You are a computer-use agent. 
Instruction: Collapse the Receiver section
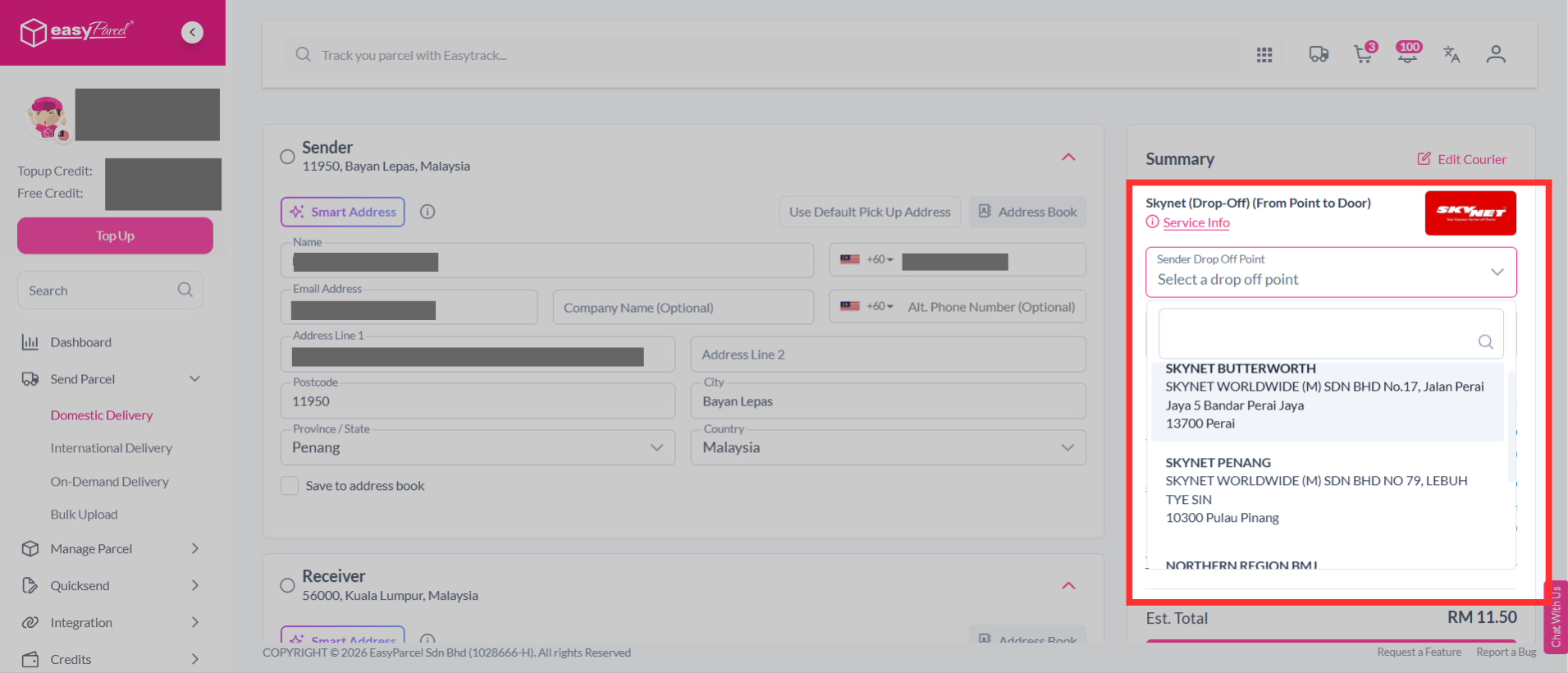(x=1068, y=585)
